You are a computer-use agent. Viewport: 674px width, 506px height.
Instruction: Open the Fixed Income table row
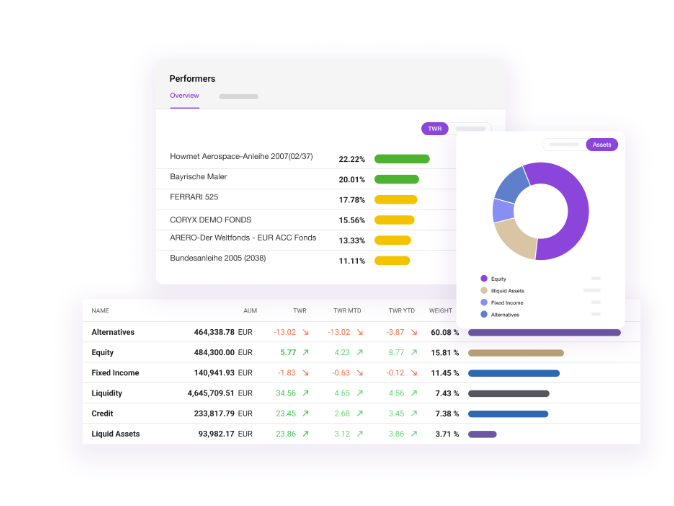pyautogui.click(x=361, y=373)
